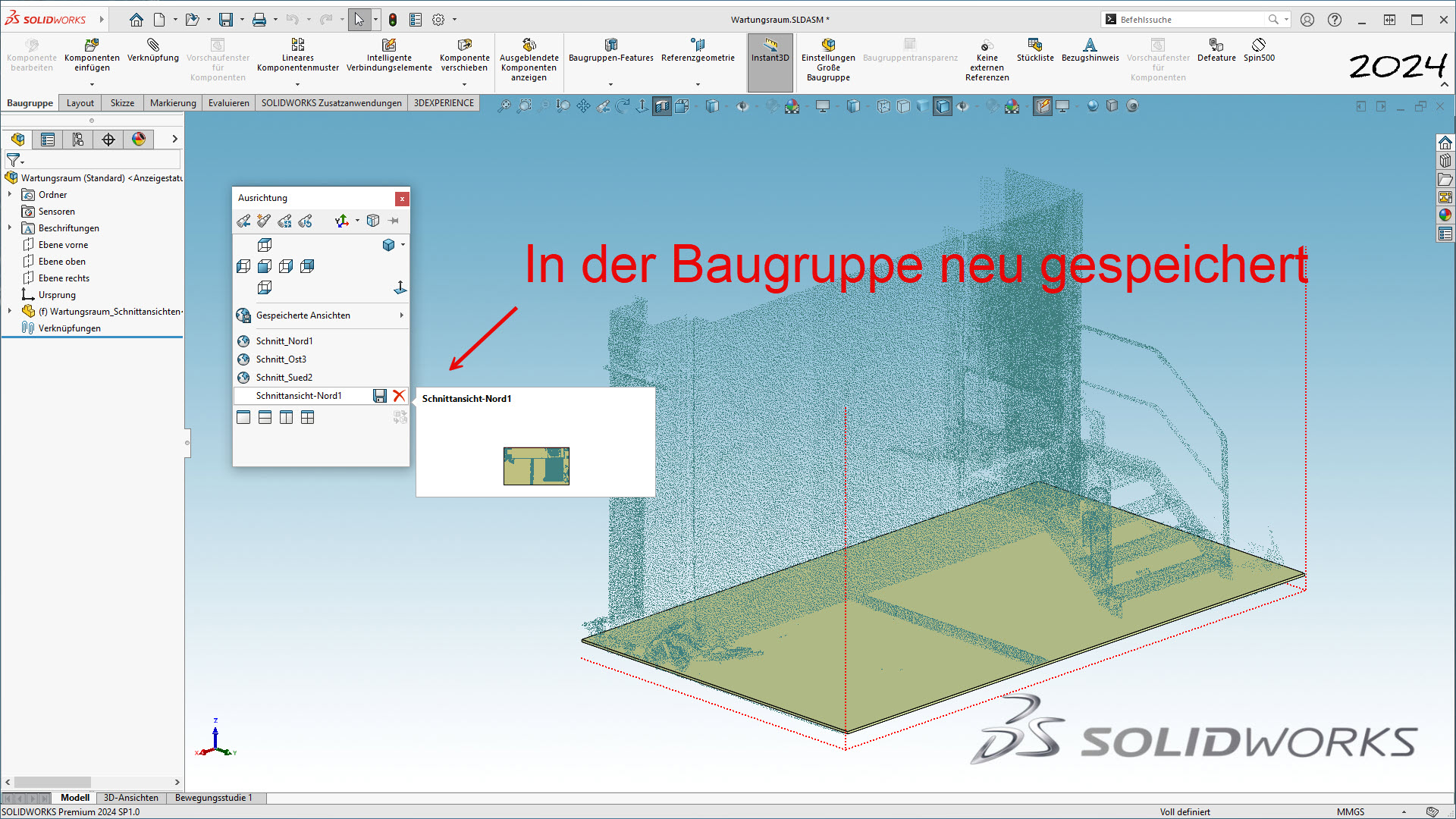Viewport: 1456px width, 819px height.
Task: Select the left view cube icon
Action: click(243, 266)
